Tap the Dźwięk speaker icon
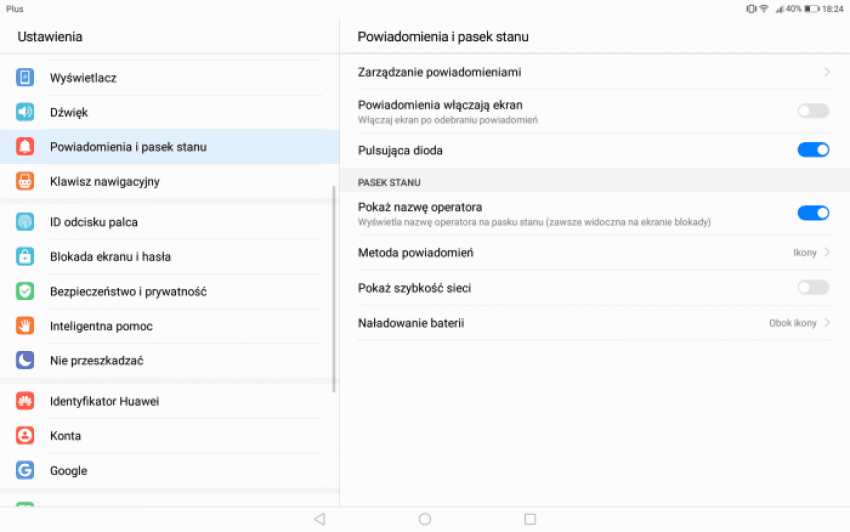The width and height of the screenshot is (850, 532). point(25,112)
